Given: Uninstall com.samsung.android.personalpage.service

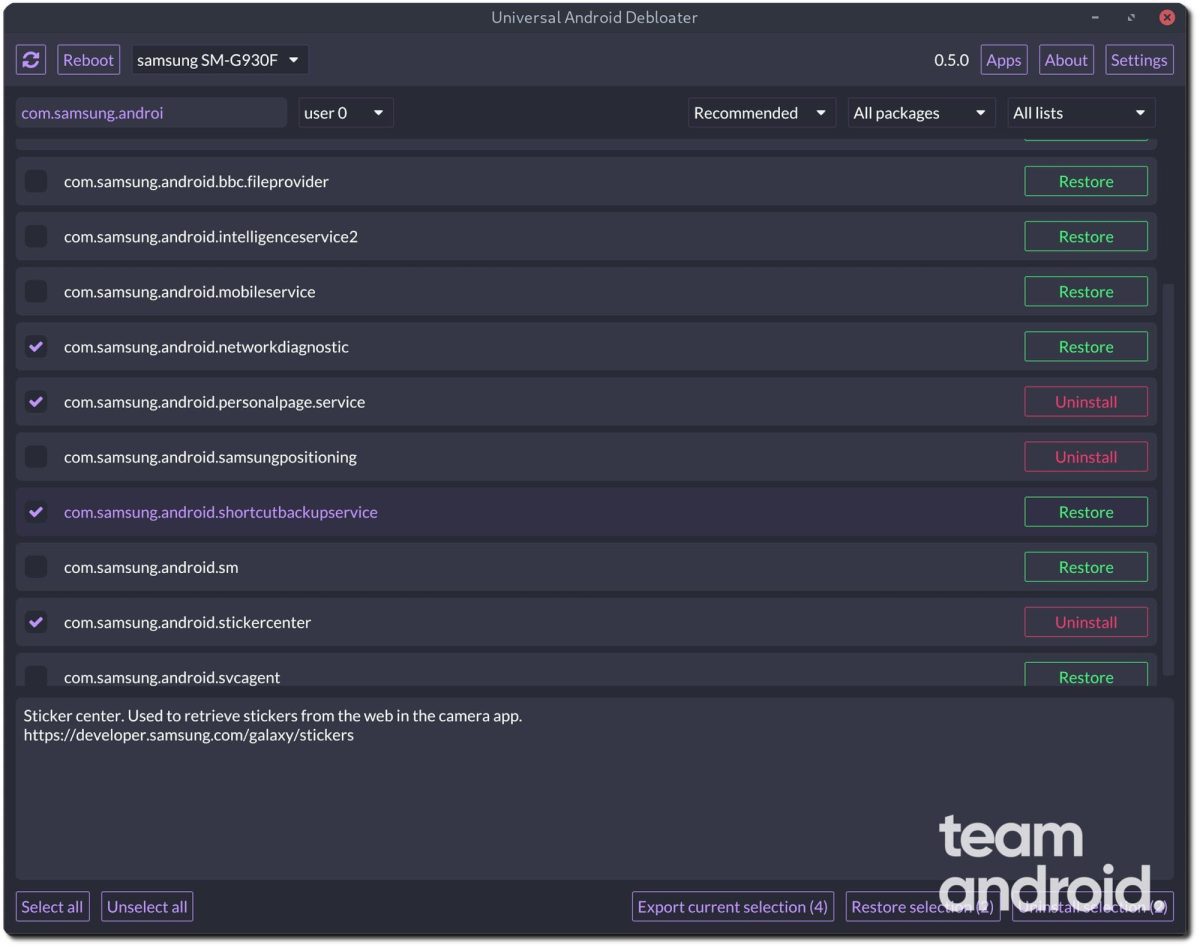Looking at the screenshot, I should point(1085,402).
